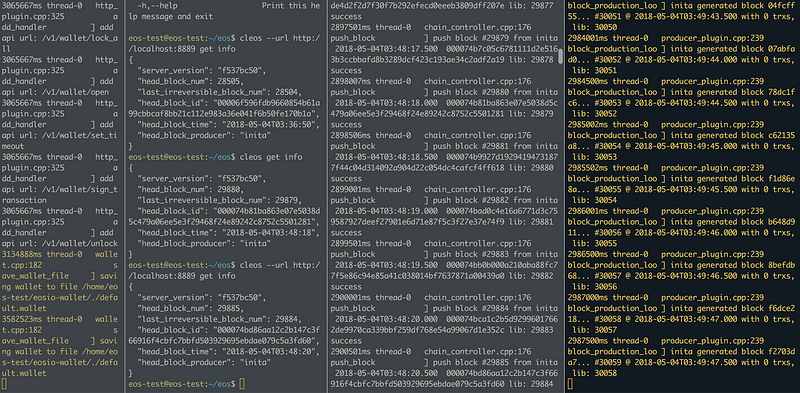Click head_block_time "2018-05-04T03:36:50"
The height and width of the screenshot is (393, 800).
point(229,124)
